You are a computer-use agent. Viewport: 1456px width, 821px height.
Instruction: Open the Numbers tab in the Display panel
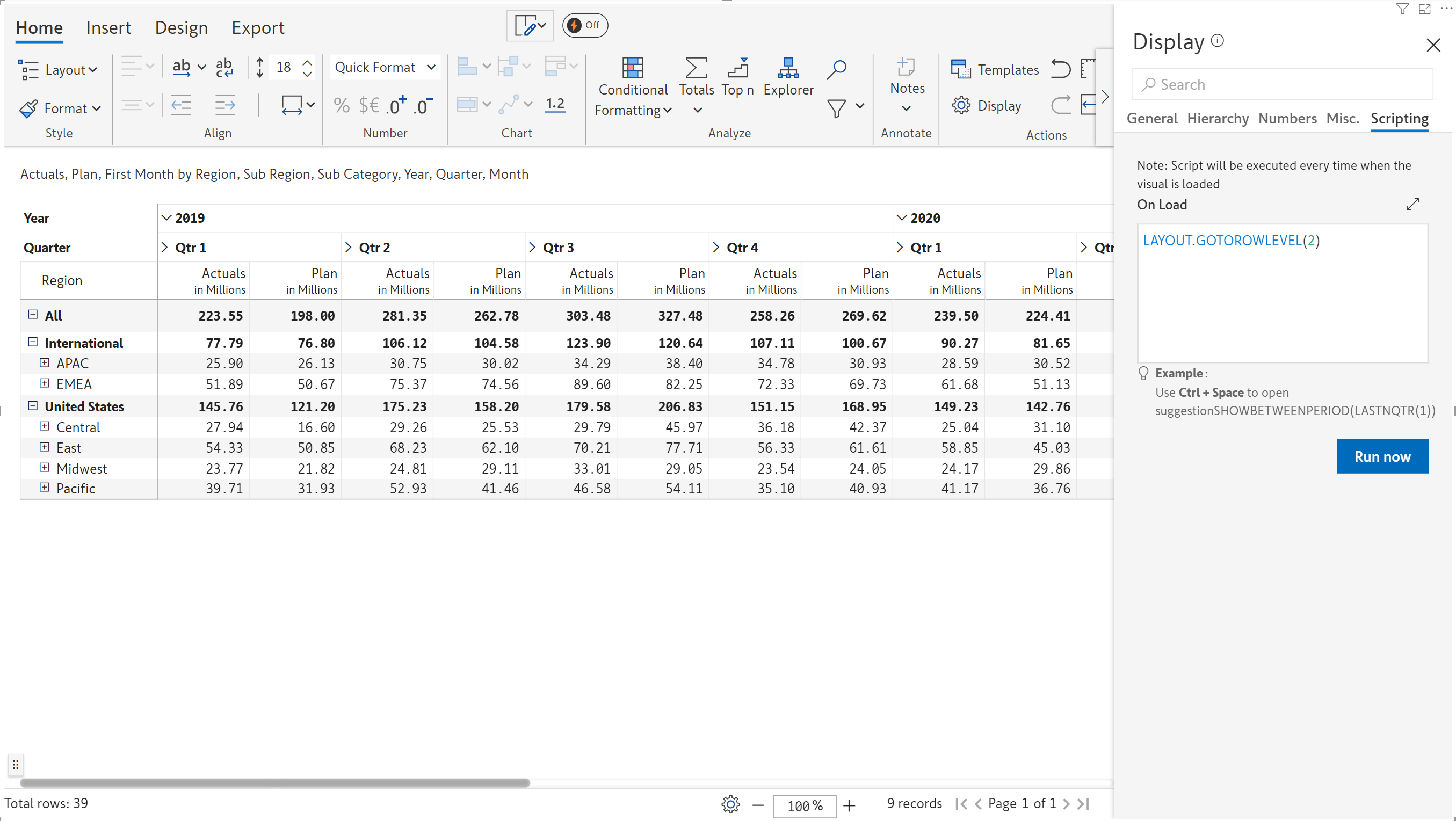[1287, 118]
